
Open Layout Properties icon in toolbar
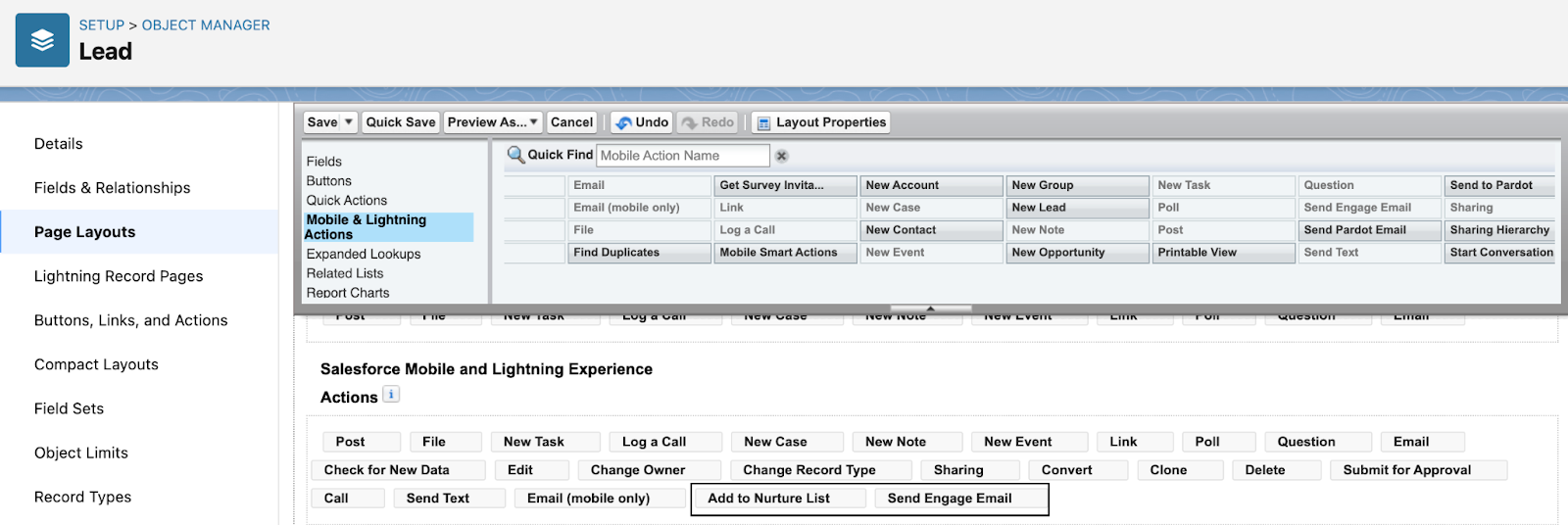point(763,122)
